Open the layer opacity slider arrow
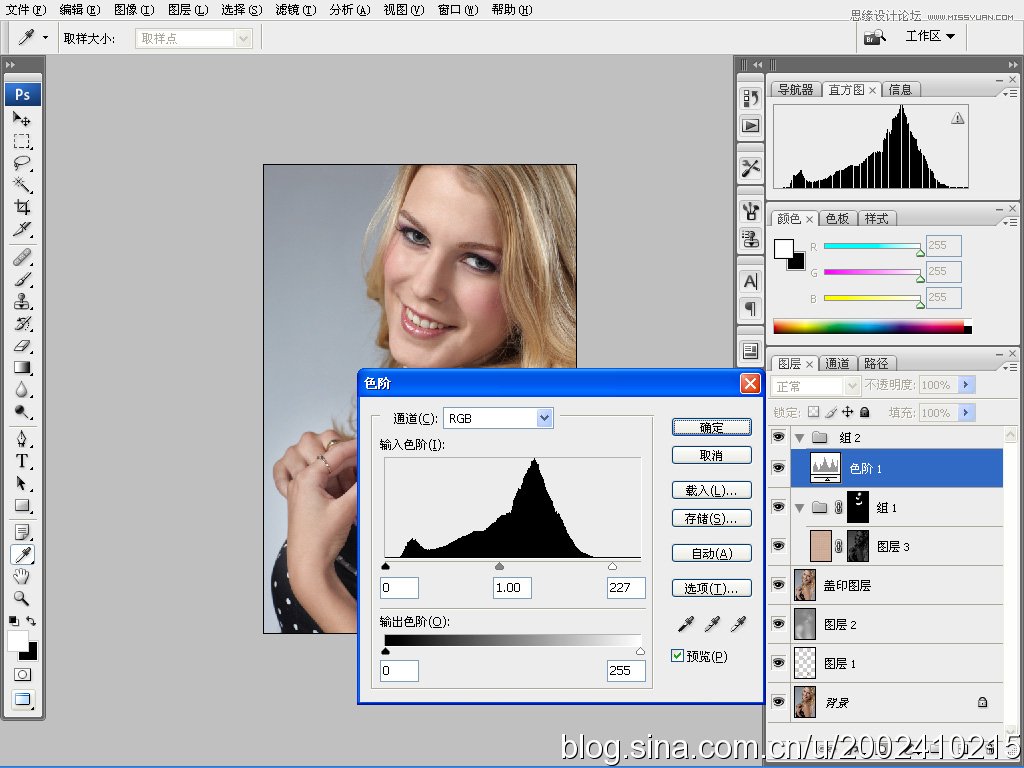 tap(966, 385)
